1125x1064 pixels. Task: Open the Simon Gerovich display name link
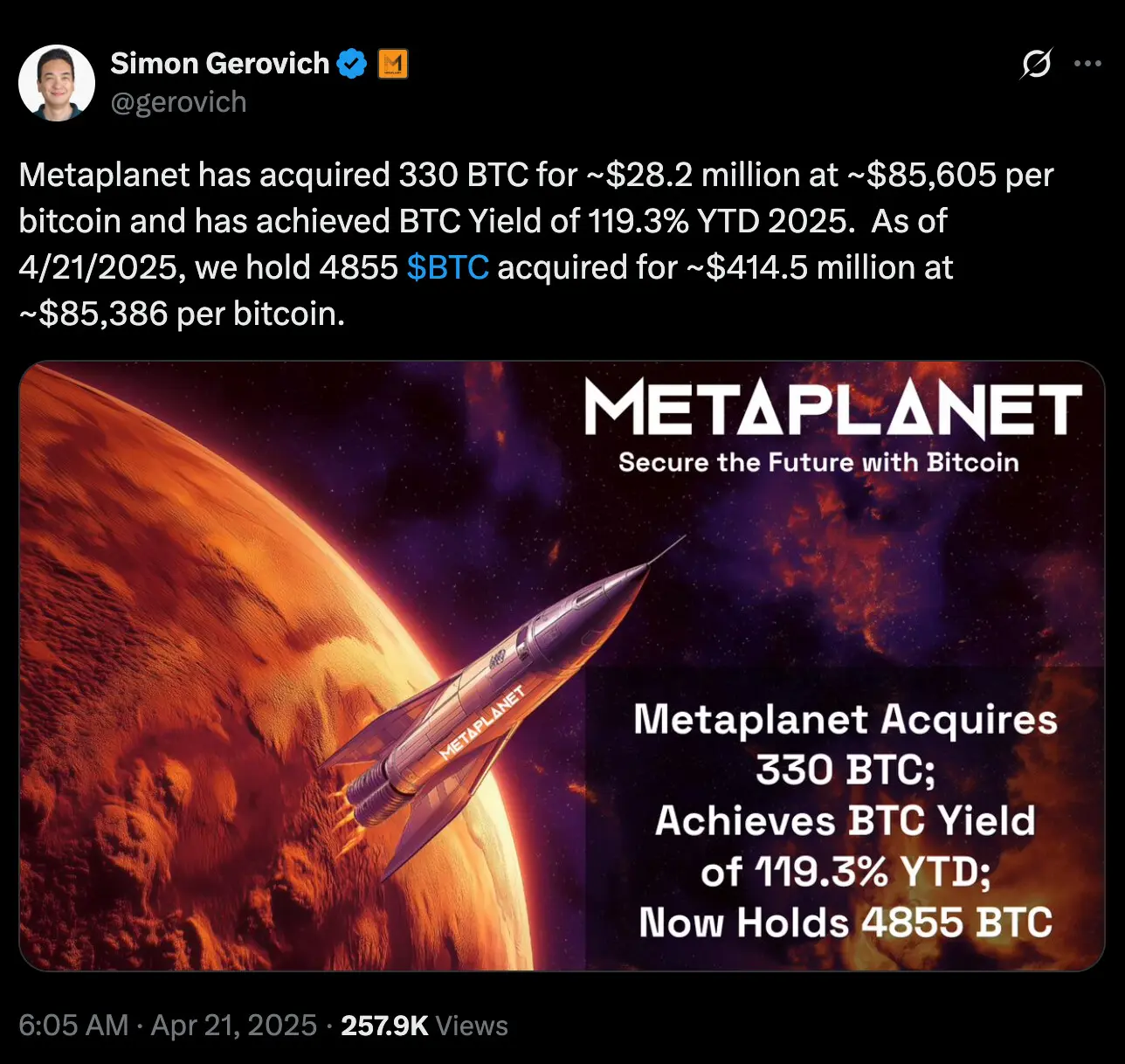[219, 64]
